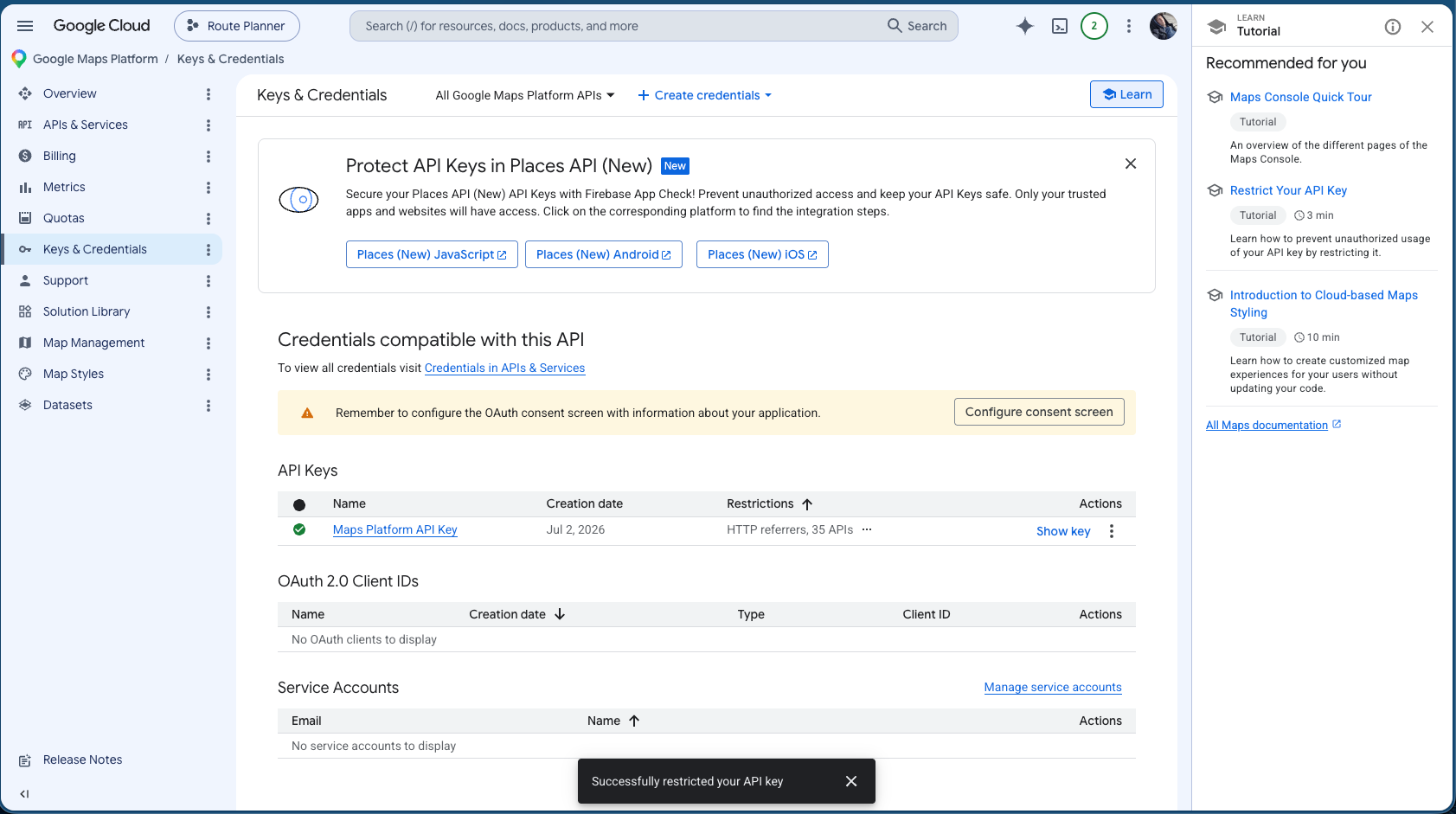Open Gemini AI assistant sparkle icon
This screenshot has width=1456, height=814.
[1025, 26]
